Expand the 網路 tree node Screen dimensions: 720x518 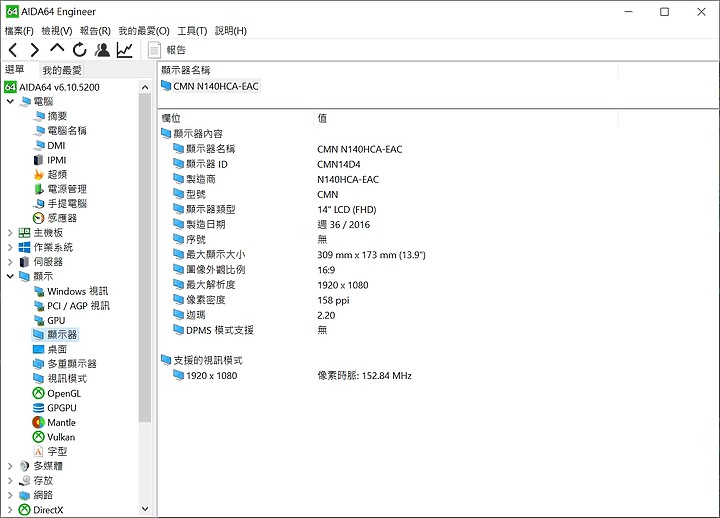tap(10, 495)
